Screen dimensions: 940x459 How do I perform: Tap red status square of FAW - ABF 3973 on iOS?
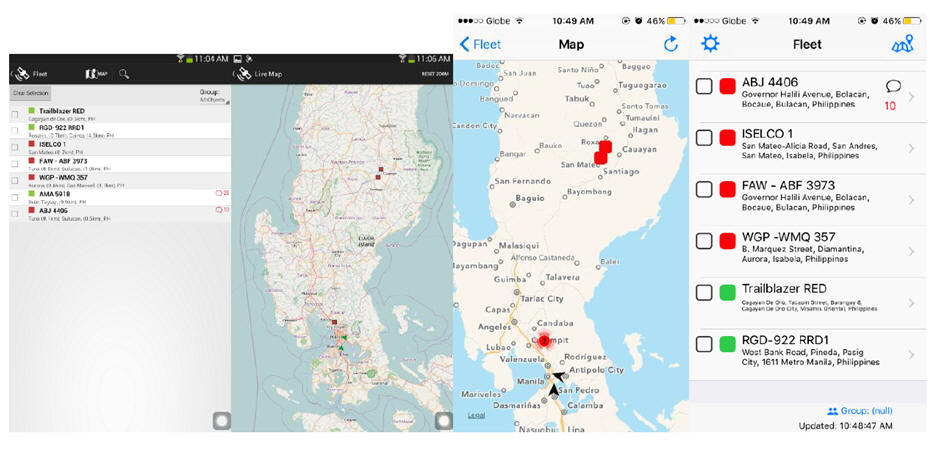click(x=727, y=190)
